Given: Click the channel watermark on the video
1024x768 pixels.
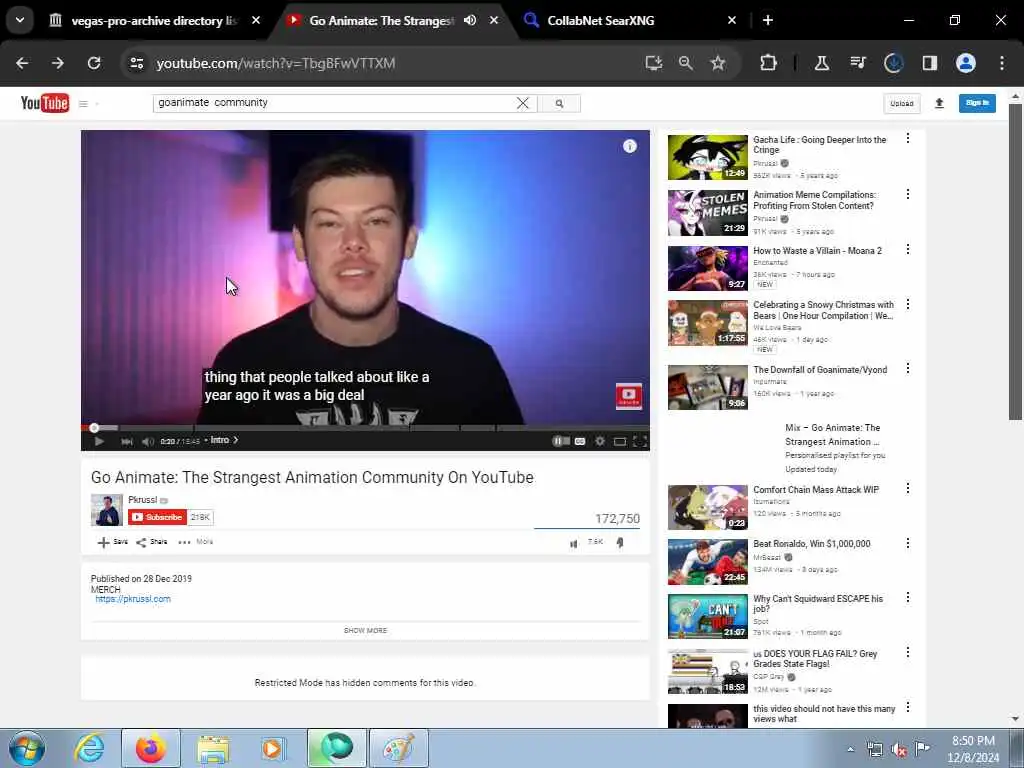Looking at the screenshot, I should pyautogui.click(x=629, y=396).
